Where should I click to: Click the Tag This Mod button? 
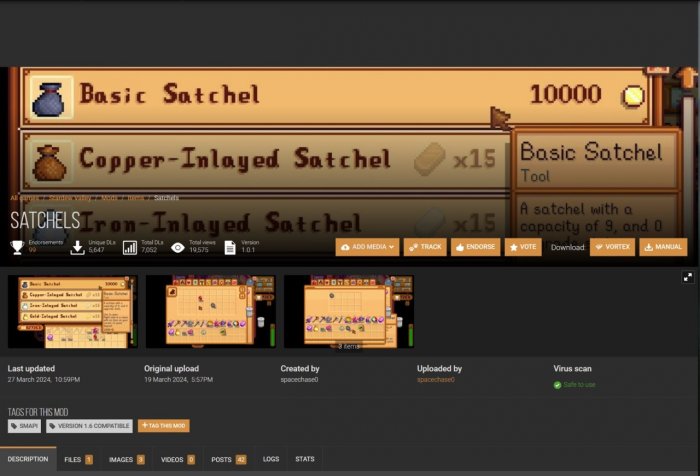tap(163, 426)
